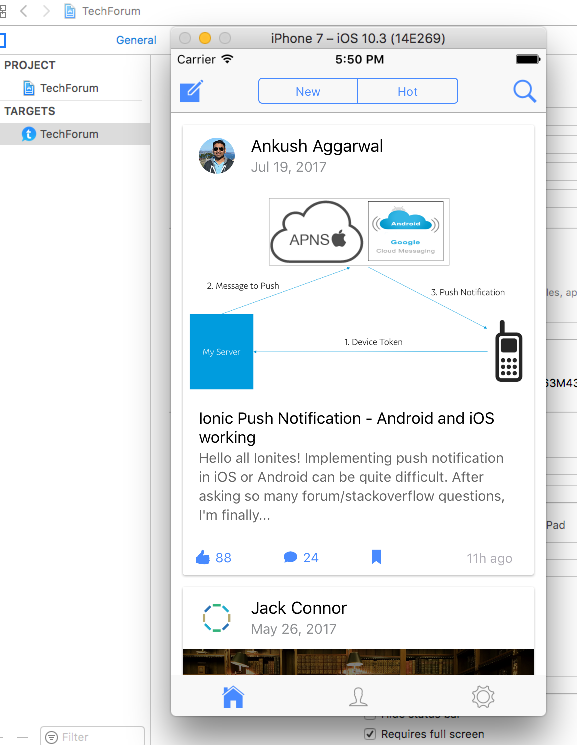
Task: Click the simulator window title bar
Action: [x=358, y=38]
